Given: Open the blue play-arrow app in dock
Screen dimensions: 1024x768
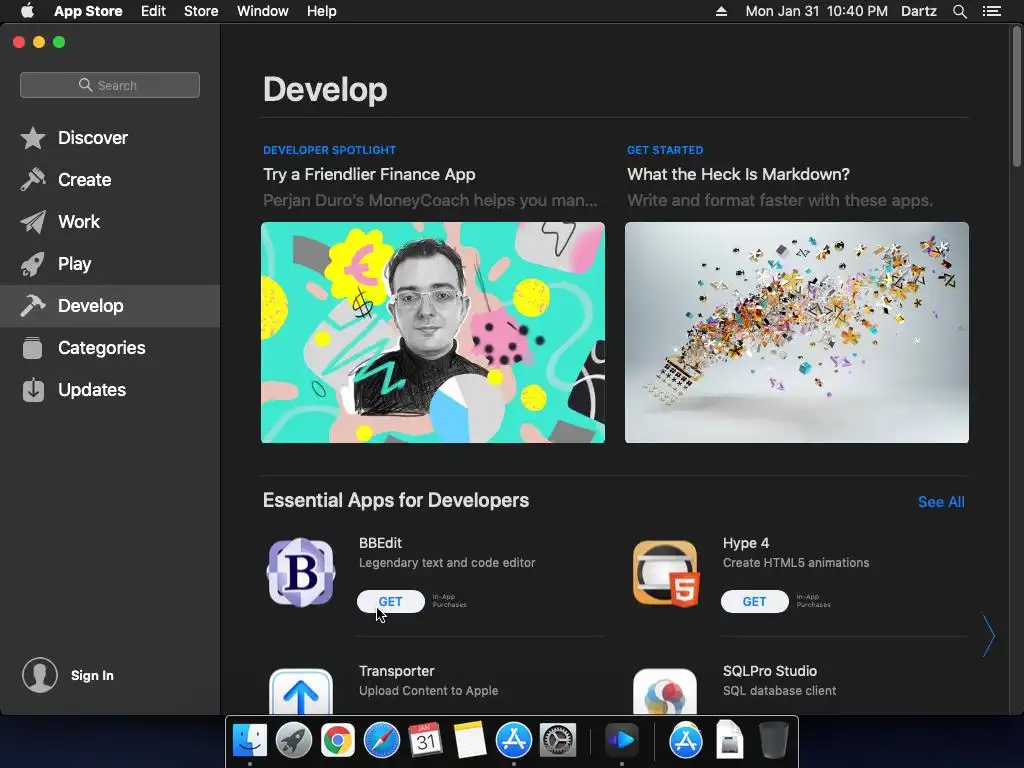Looking at the screenshot, I should point(621,740).
